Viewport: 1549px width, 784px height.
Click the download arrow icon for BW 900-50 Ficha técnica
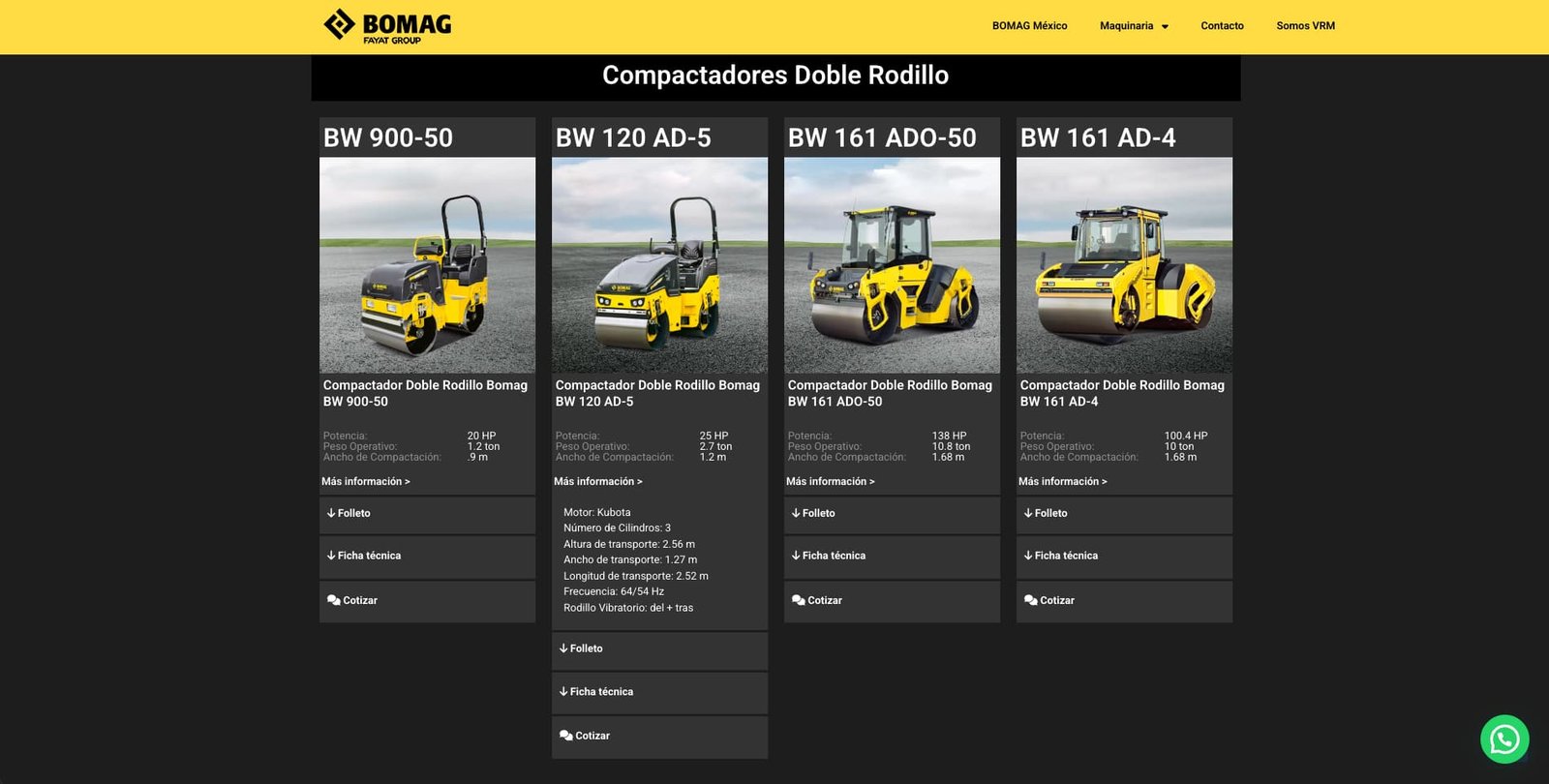click(x=331, y=556)
